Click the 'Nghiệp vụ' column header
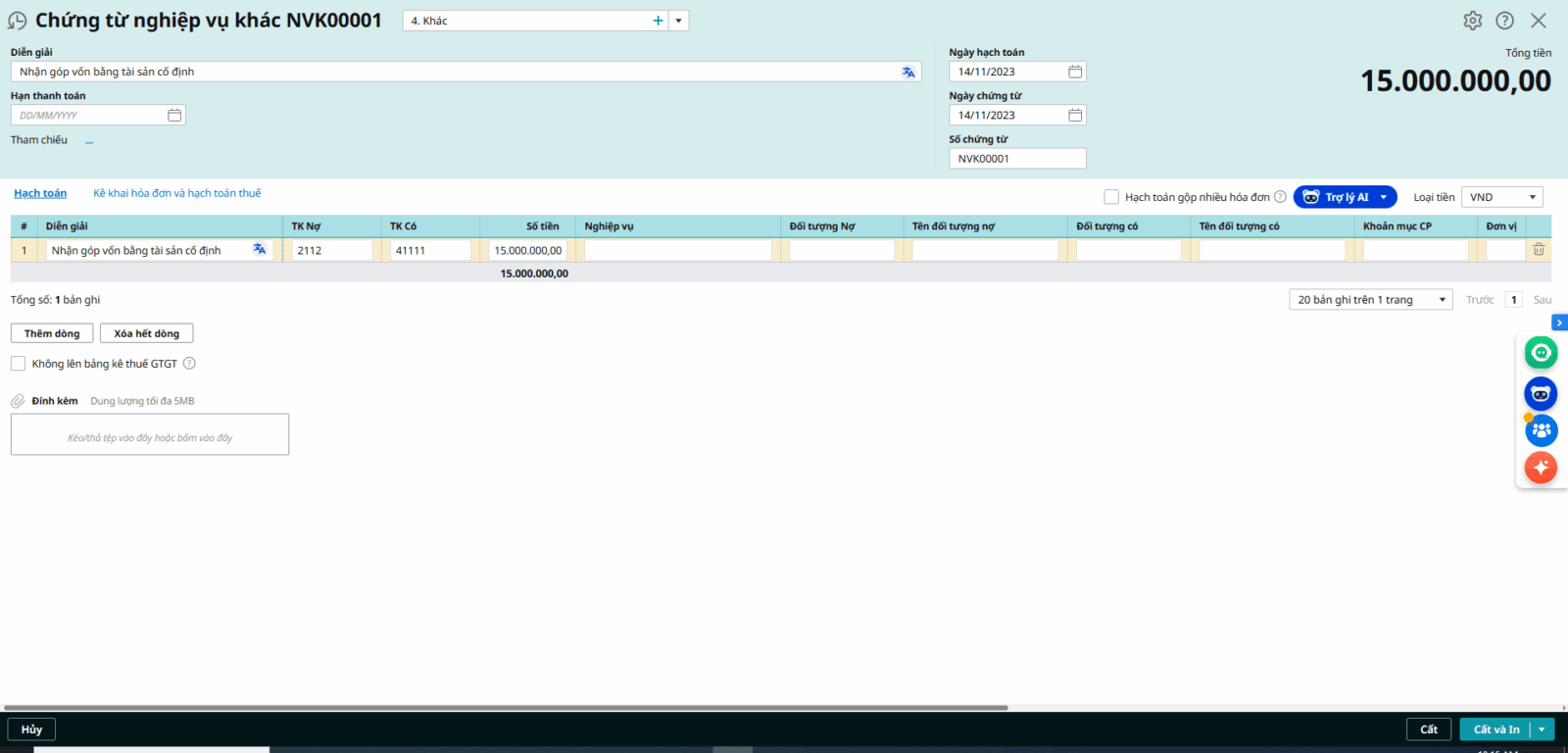 (x=678, y=226)
